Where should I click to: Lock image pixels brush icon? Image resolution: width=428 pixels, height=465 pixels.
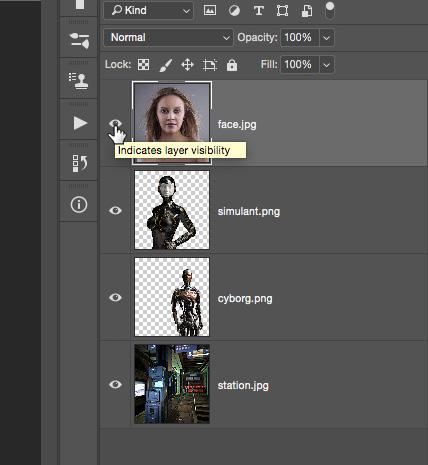[x=166, y=65]
